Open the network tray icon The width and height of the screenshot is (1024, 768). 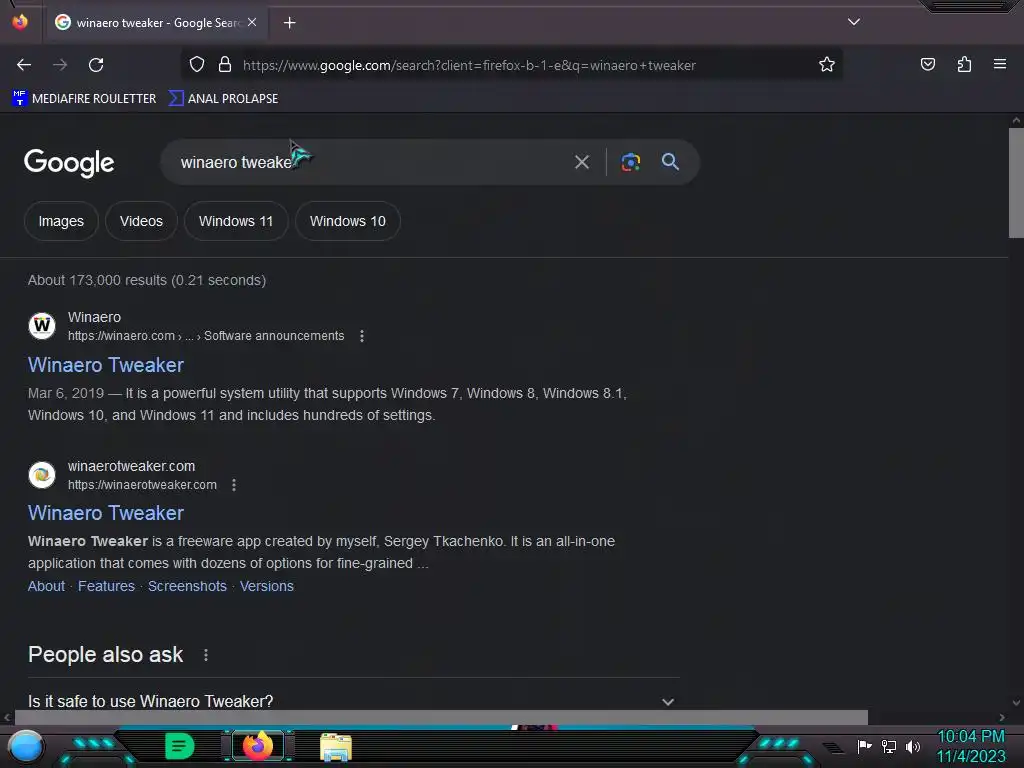point(889,746)
